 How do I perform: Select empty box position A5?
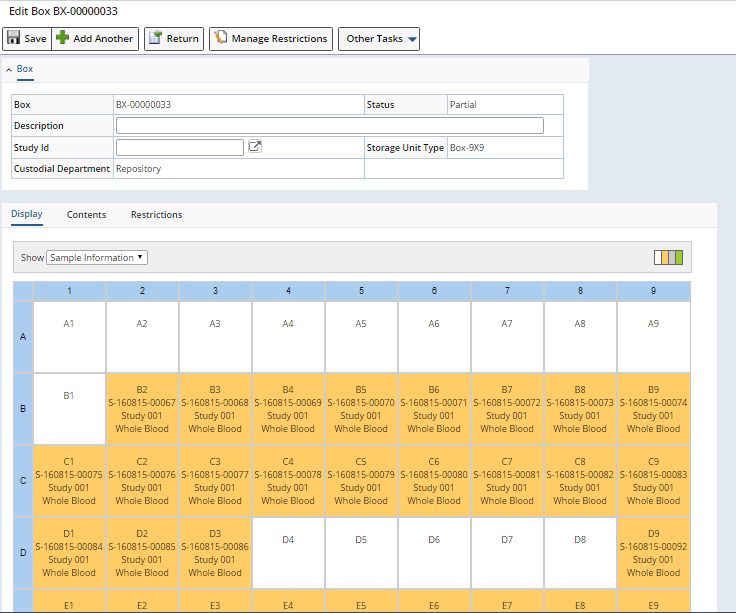coord(361,337)
